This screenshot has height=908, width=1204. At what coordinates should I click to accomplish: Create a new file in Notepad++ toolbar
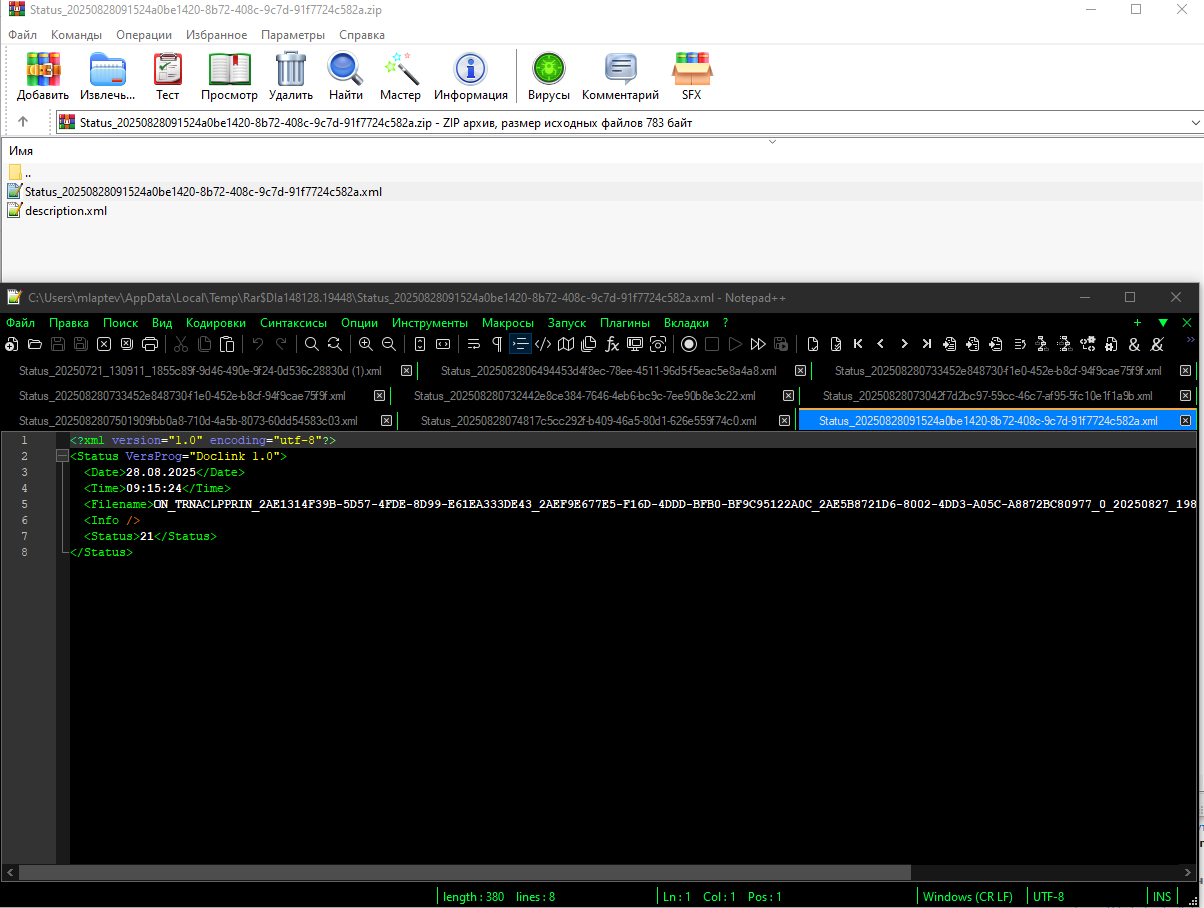coord(11,344)
